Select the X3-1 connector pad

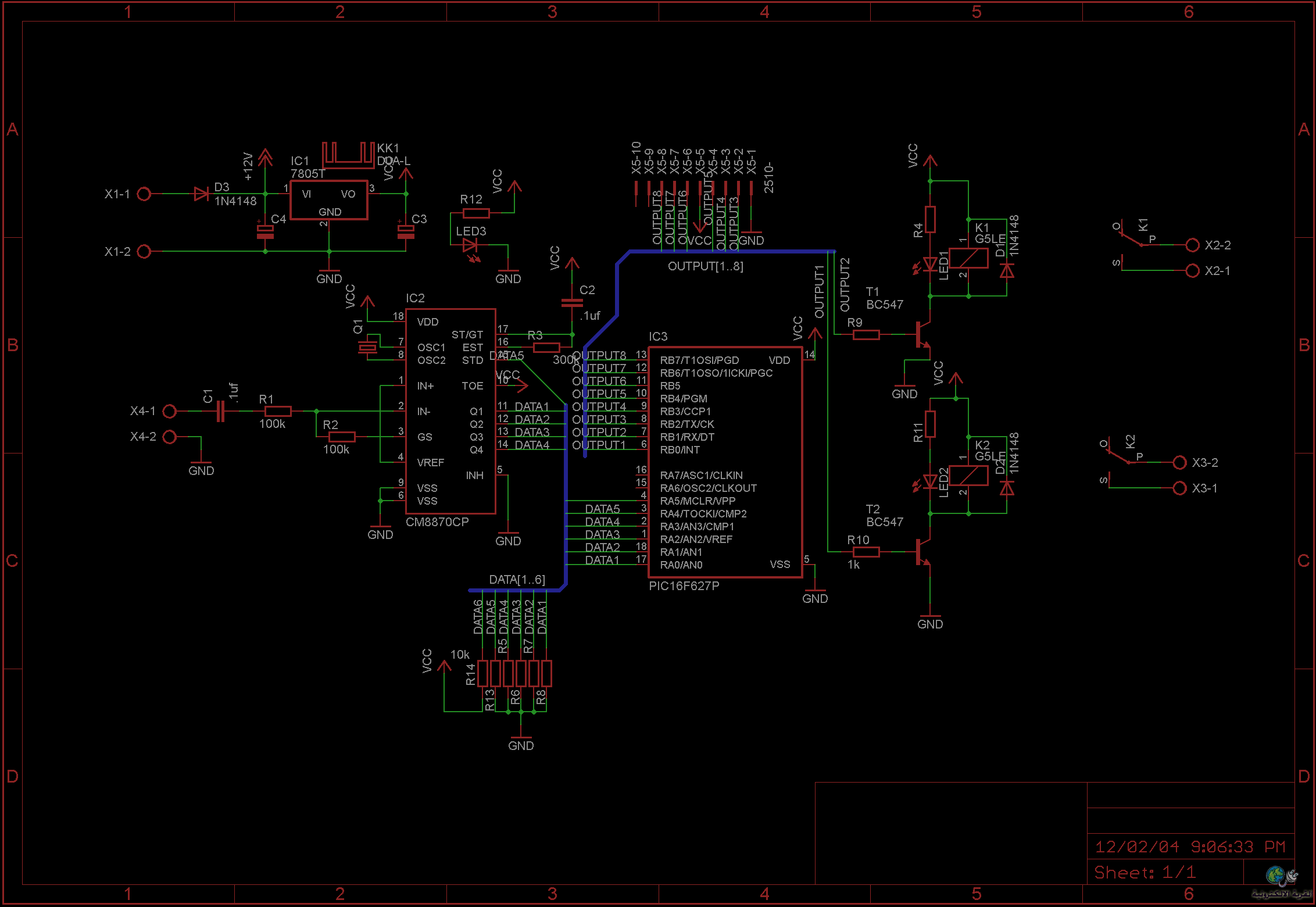[1180, 488]
